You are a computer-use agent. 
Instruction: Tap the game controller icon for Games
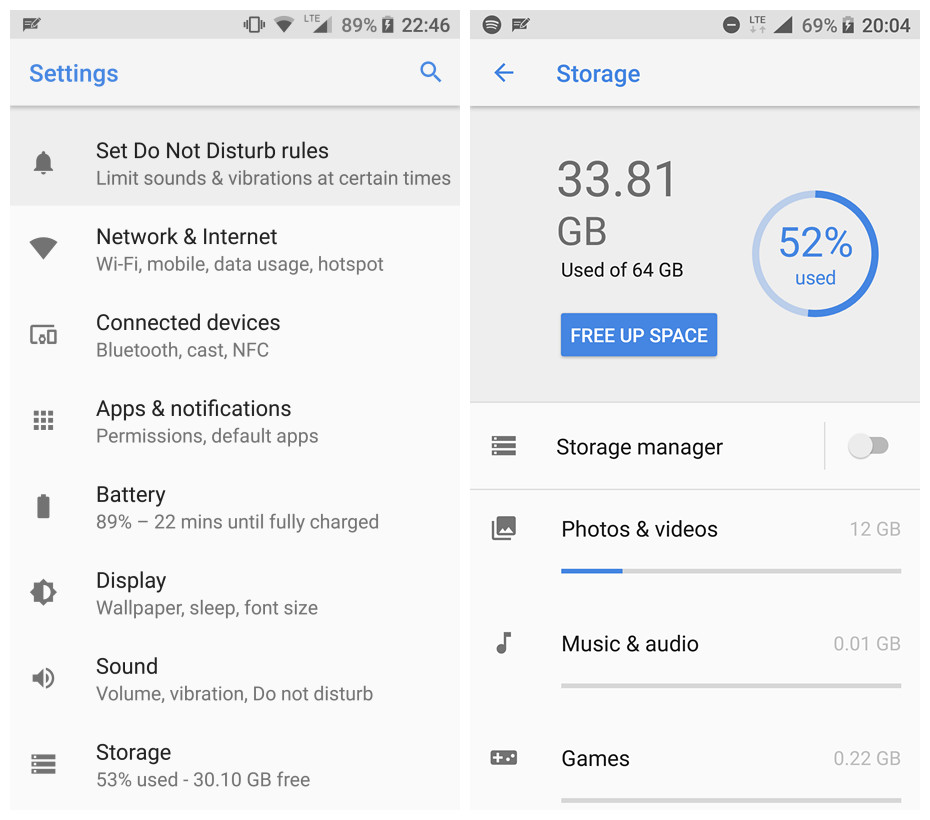coord(504,757)
